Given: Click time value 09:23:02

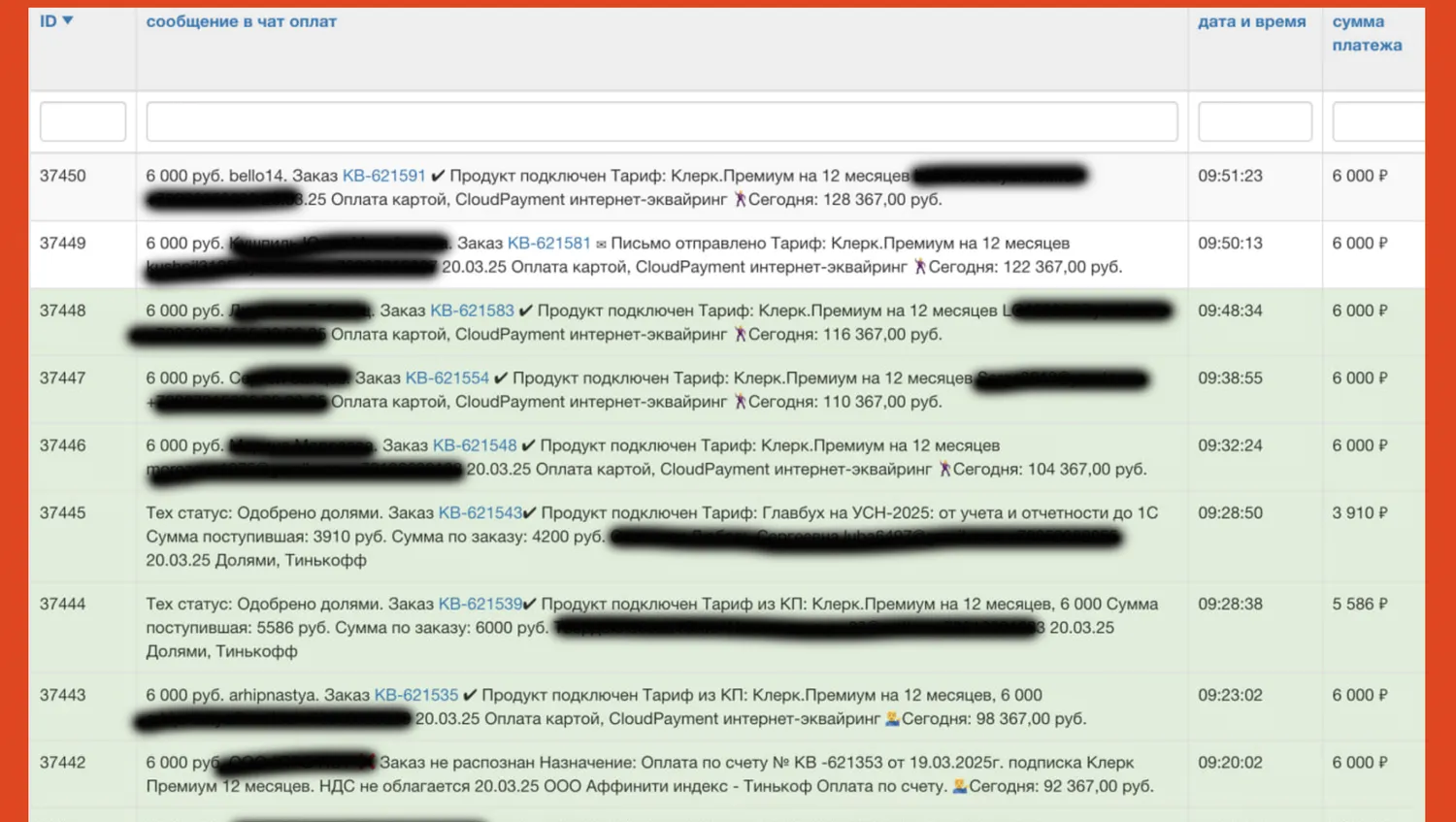Looking at the screenshot, I should tap(1230, 696).
